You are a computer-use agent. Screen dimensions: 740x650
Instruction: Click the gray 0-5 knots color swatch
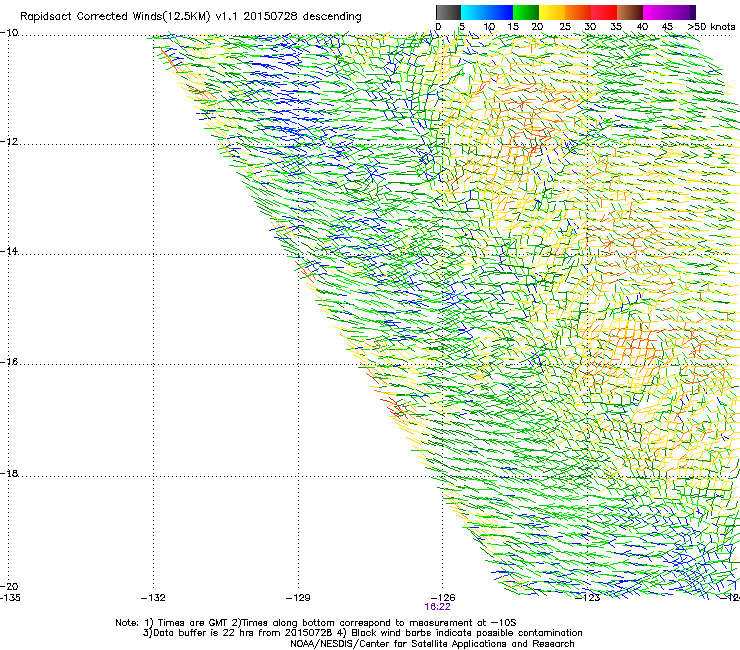tap(448, 12)
